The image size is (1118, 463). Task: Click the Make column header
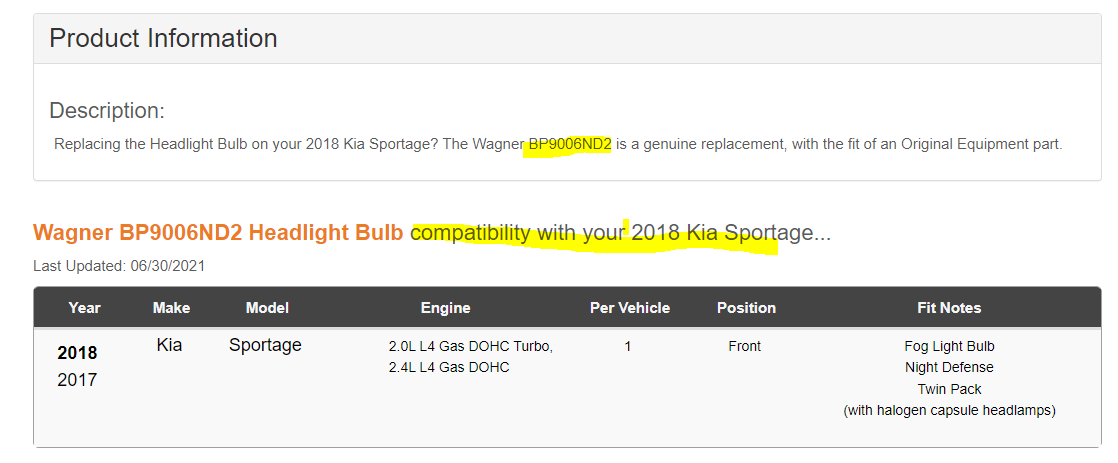(171, 308)
